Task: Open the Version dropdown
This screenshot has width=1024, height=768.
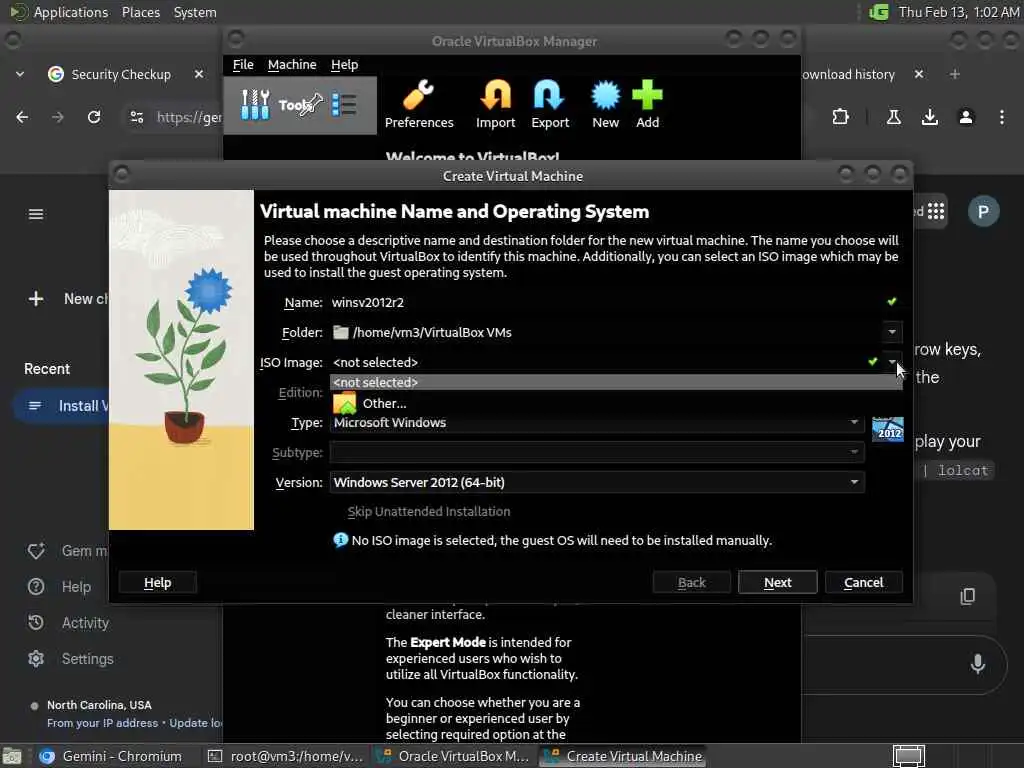Action: [597, 482]
